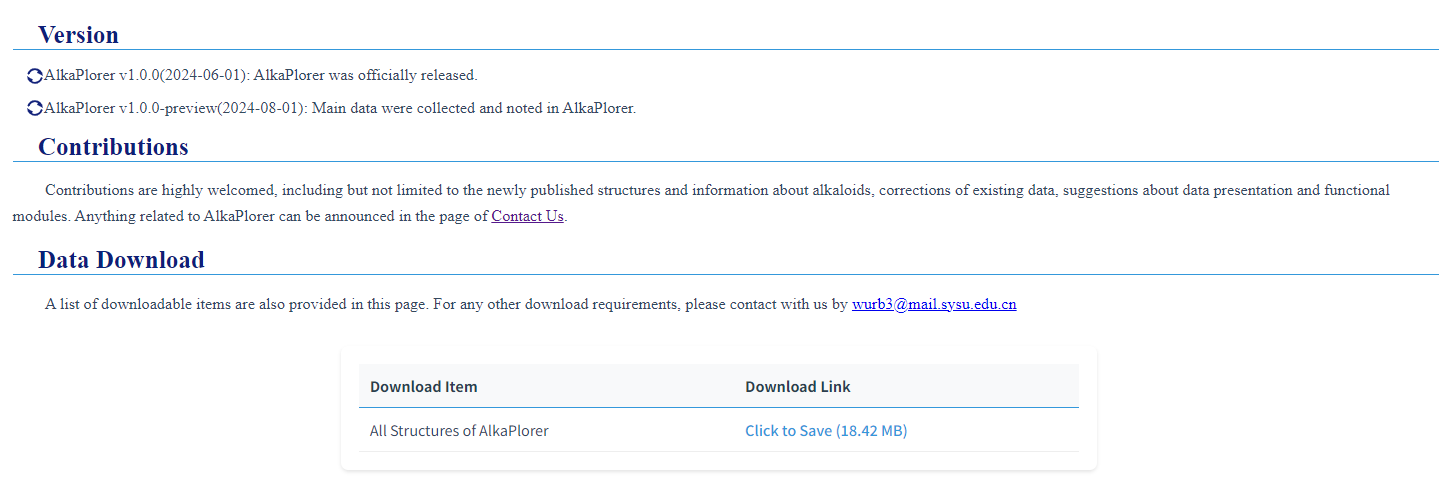
Task: Click the wurb3@mail.sysu.edu.cn email link
Action: point(934,305)
